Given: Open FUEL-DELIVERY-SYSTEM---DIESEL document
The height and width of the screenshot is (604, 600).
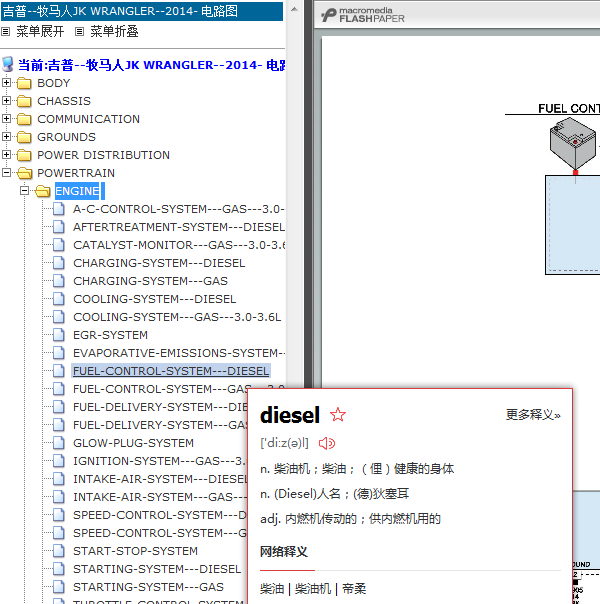Looking at the screenshot, I should [x=160, y=407].
